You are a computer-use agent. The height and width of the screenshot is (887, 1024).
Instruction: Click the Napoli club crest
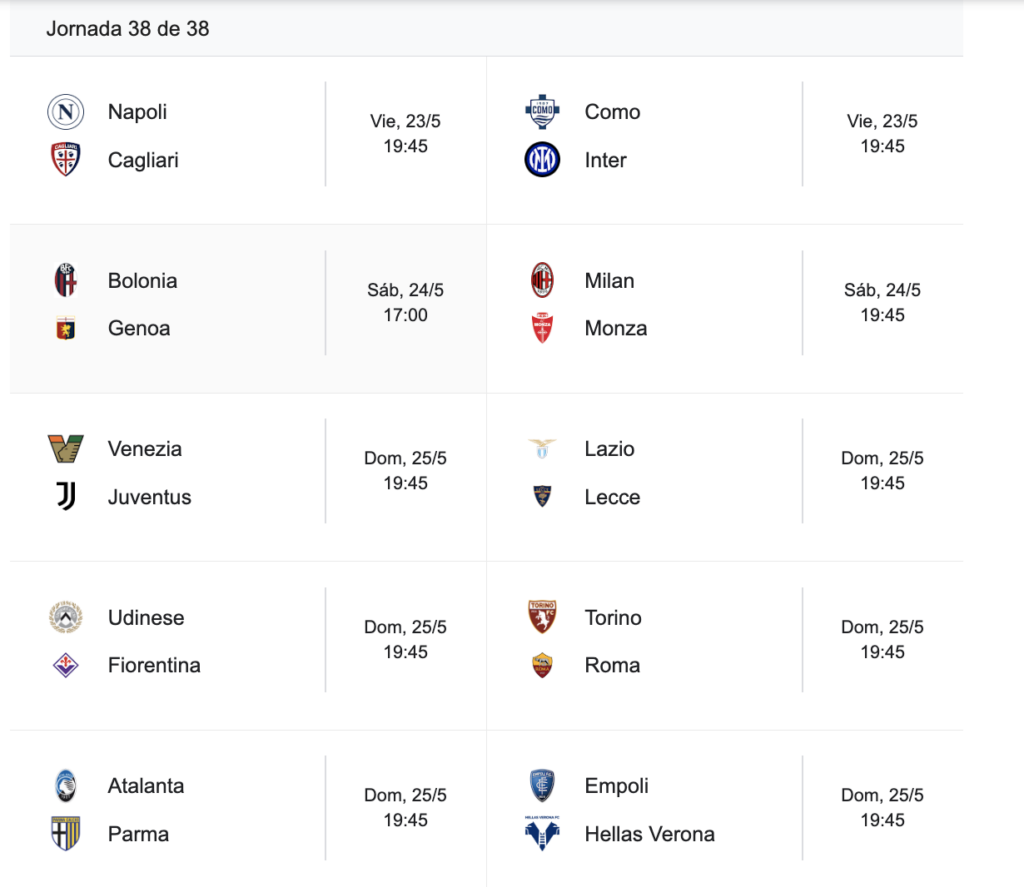pos(65,112)
